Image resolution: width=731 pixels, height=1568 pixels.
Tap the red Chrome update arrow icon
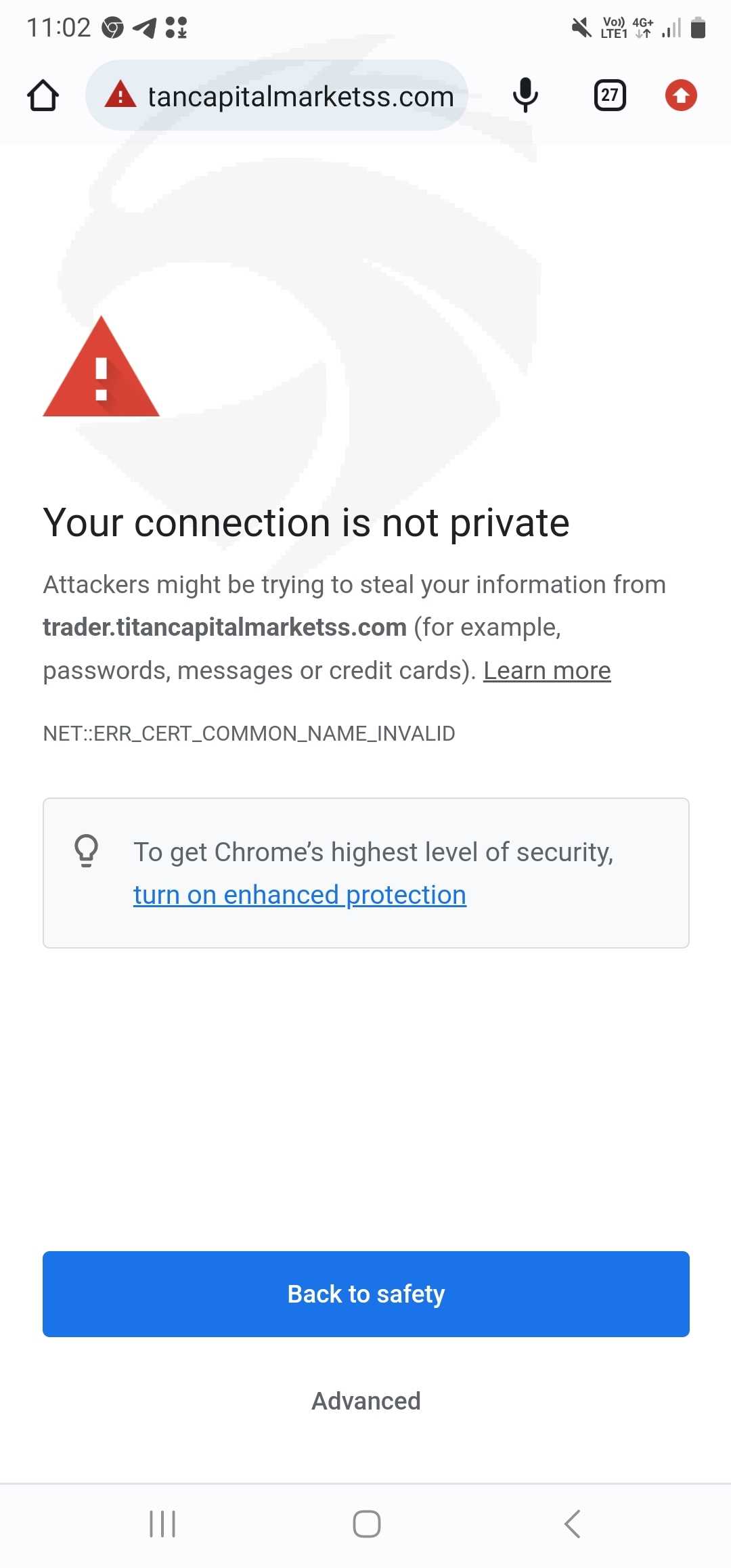click(x=681, y=95)
